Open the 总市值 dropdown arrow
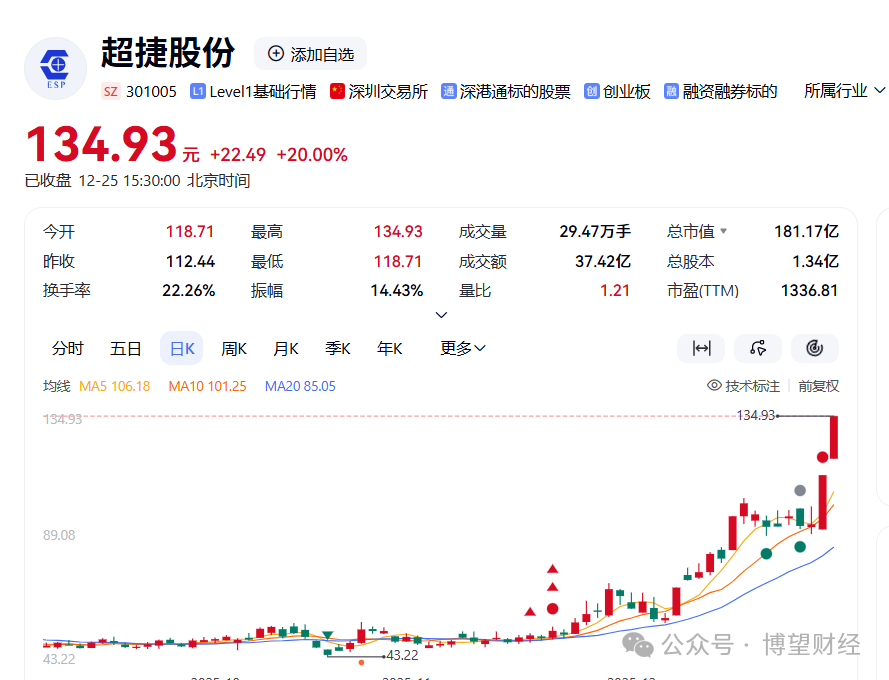This screenshot has width=889, height=680. click(x=724, y=232)
